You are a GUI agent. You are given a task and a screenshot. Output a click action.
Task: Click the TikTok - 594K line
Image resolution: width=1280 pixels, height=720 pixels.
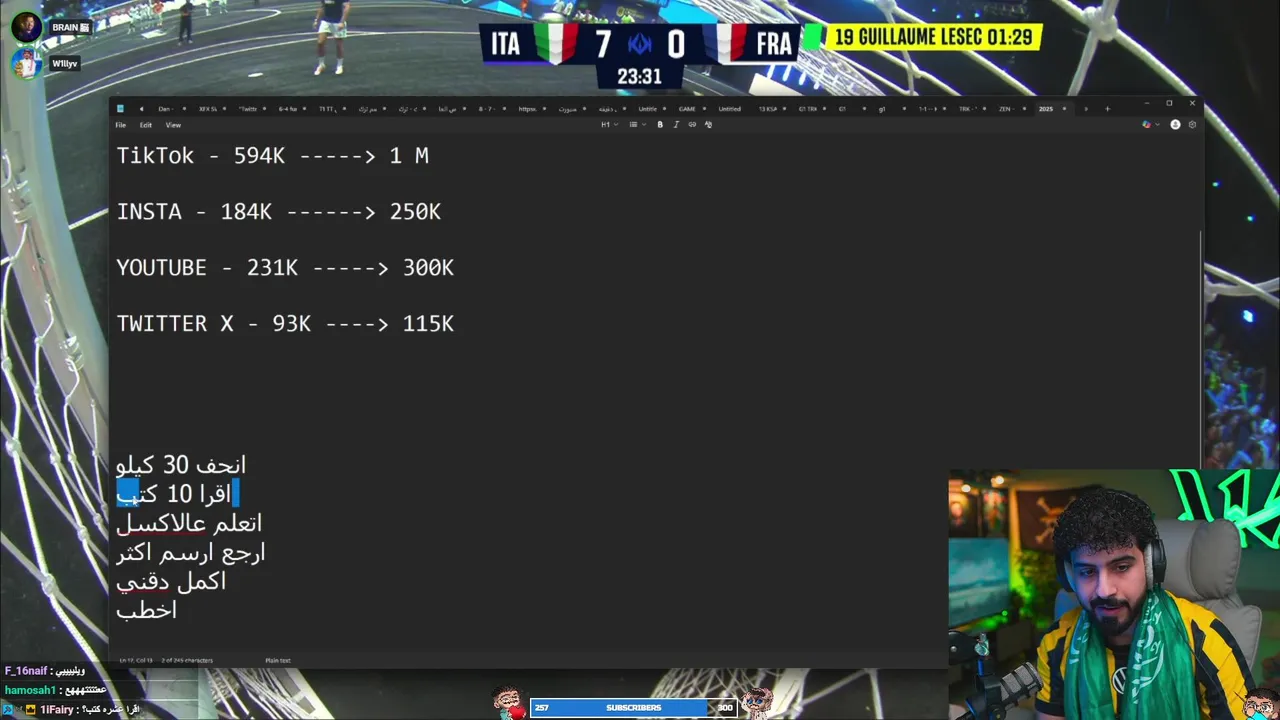(272, 156)
